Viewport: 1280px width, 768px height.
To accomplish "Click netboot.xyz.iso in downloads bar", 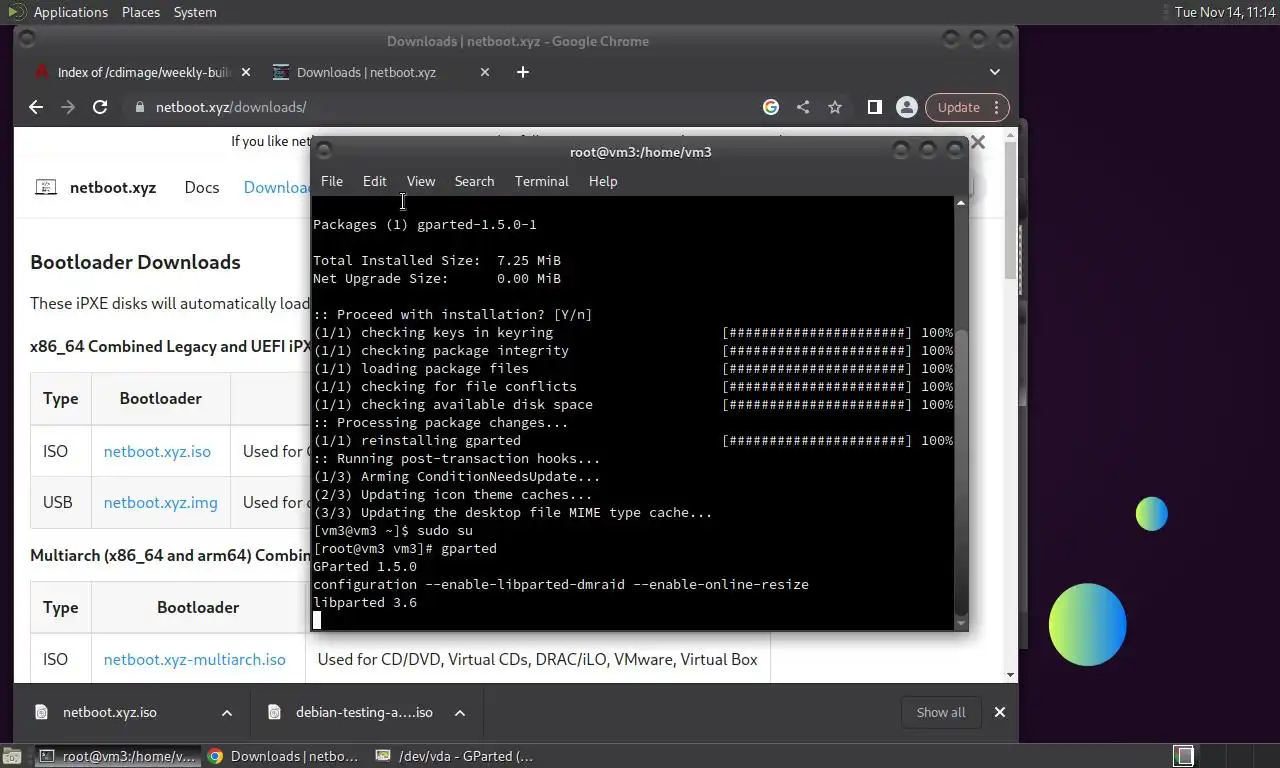I will [110, 712].
